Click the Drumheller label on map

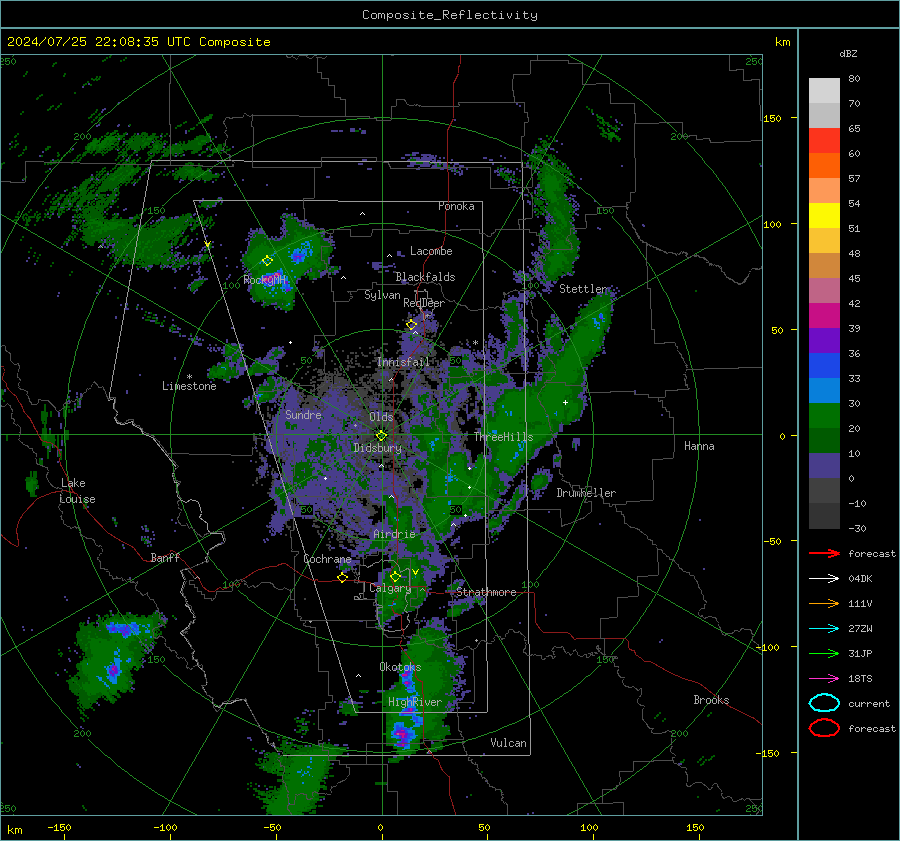(586, 493)
